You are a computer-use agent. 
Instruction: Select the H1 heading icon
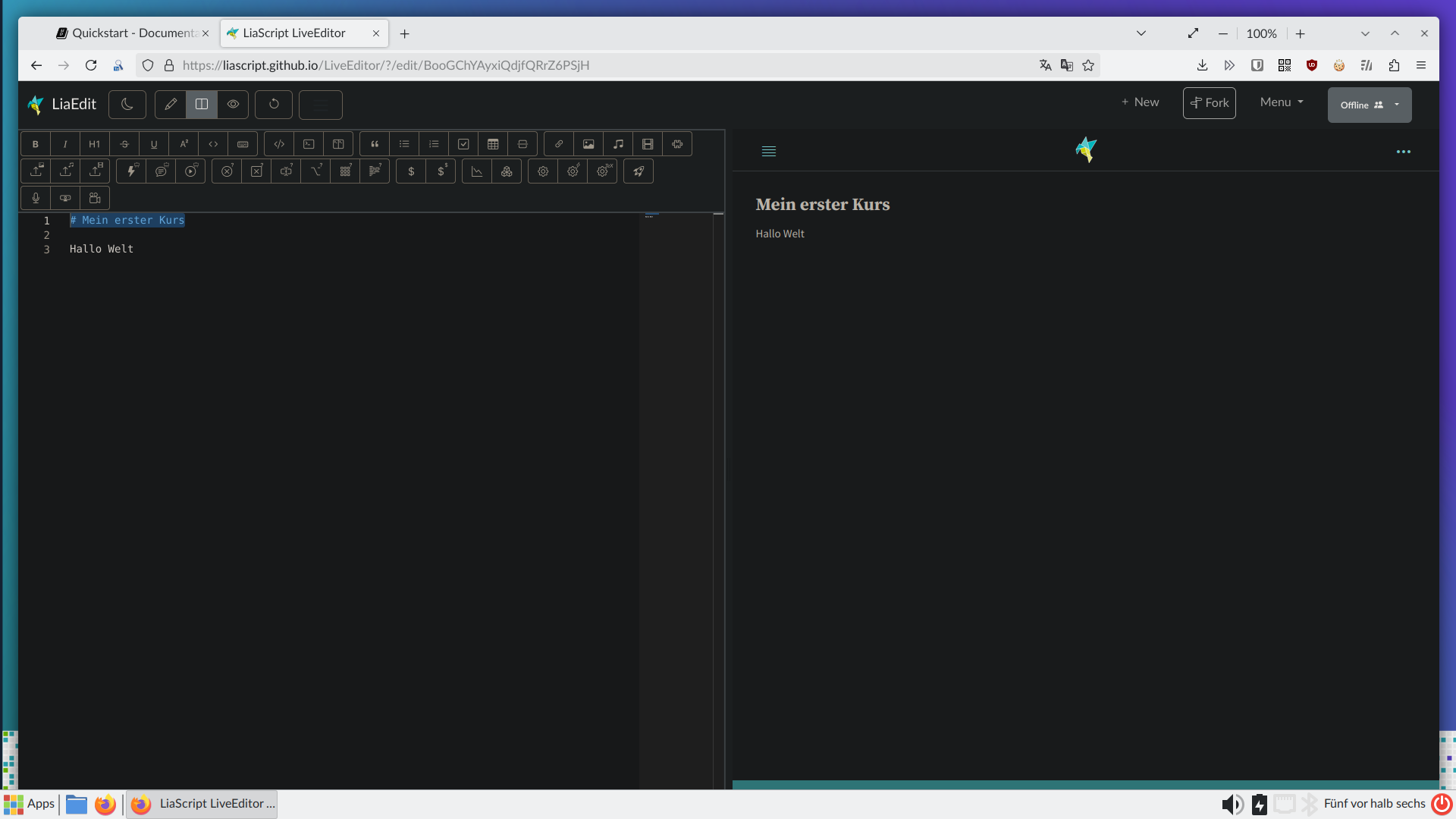click(94, 143)
